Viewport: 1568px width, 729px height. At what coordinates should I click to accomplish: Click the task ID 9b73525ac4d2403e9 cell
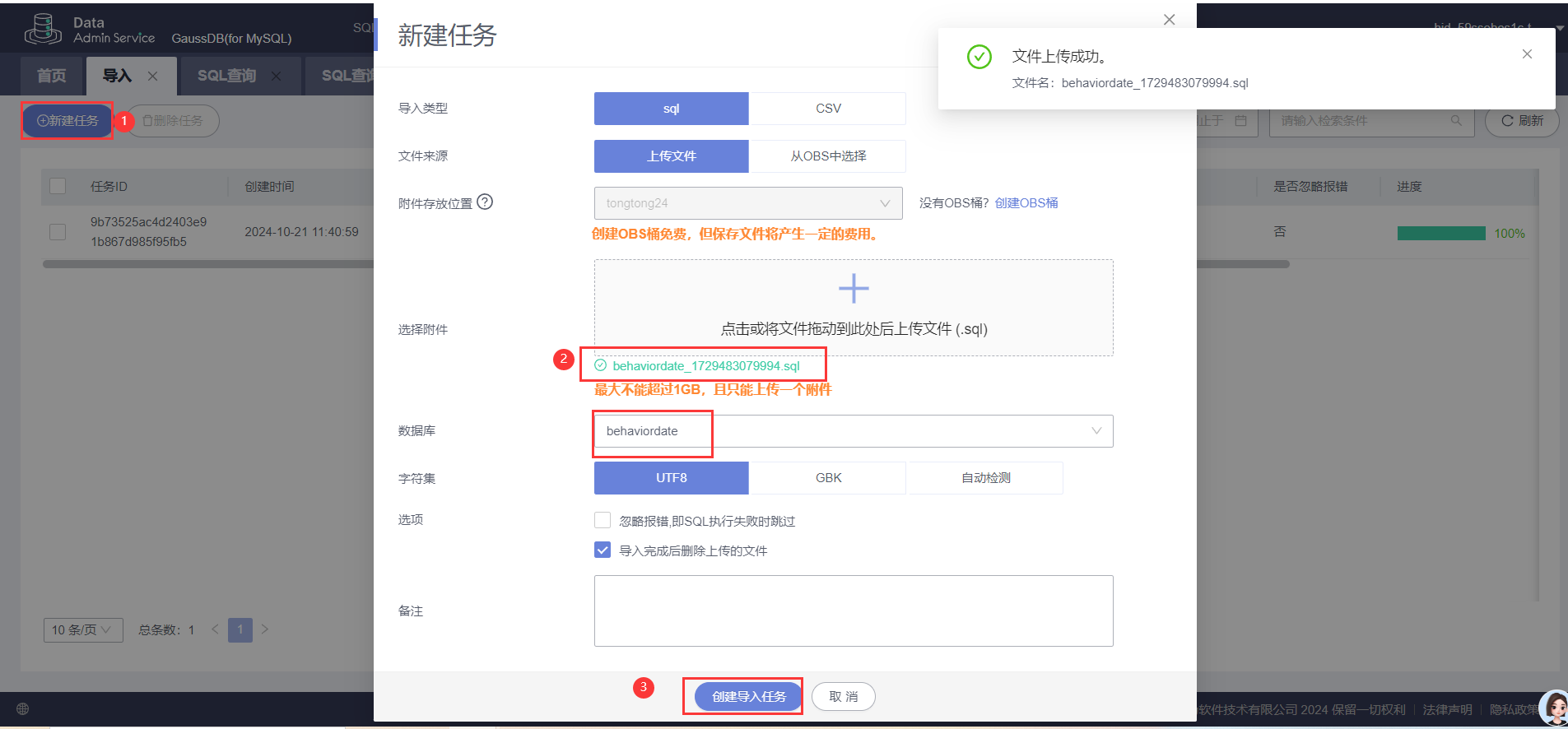[x=148, y=232]
